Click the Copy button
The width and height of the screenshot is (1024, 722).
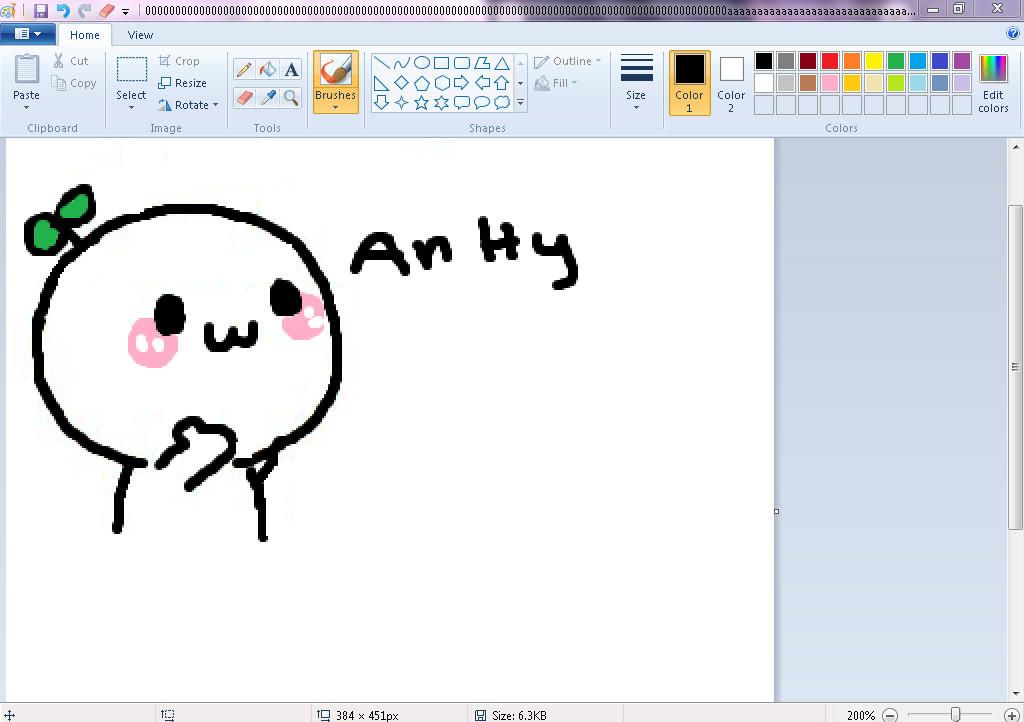tap(74, 83)
